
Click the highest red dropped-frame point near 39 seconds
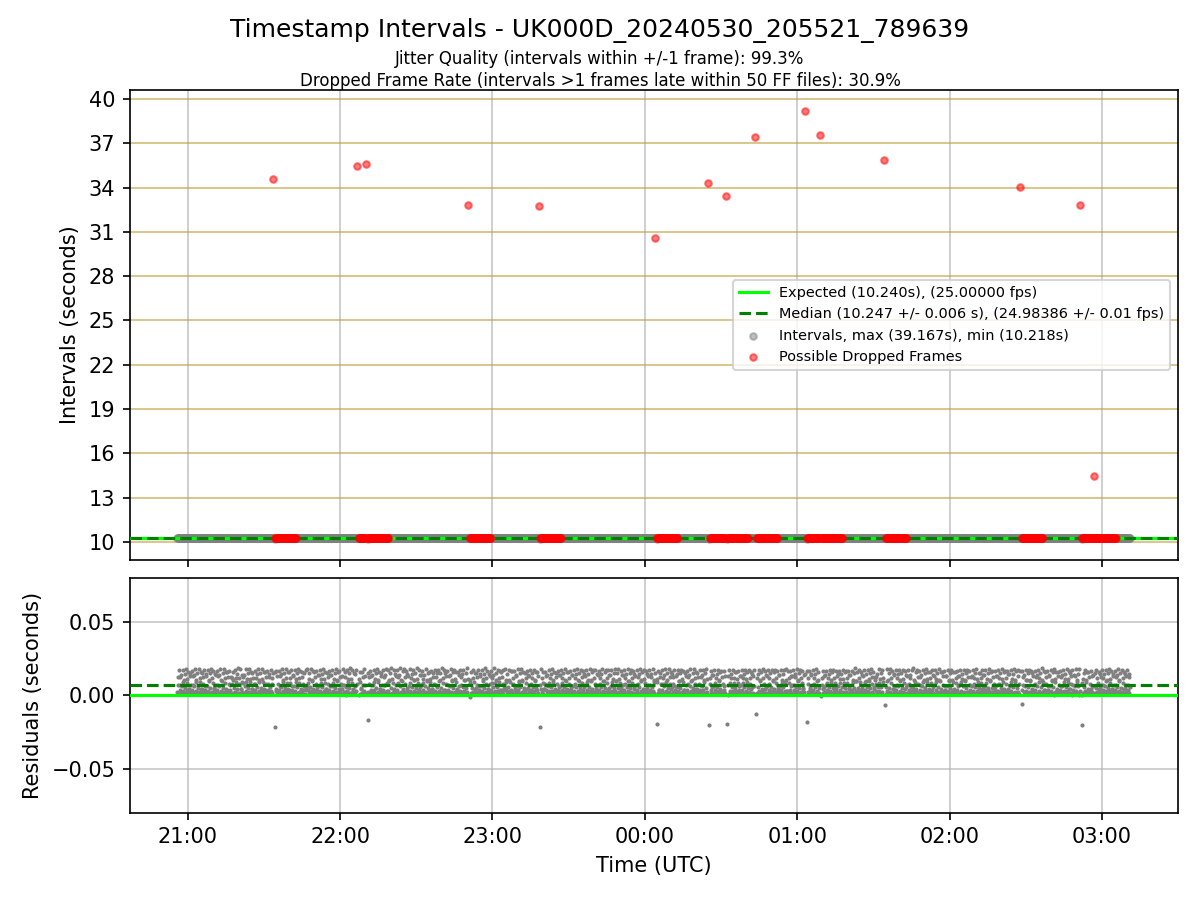805,111
